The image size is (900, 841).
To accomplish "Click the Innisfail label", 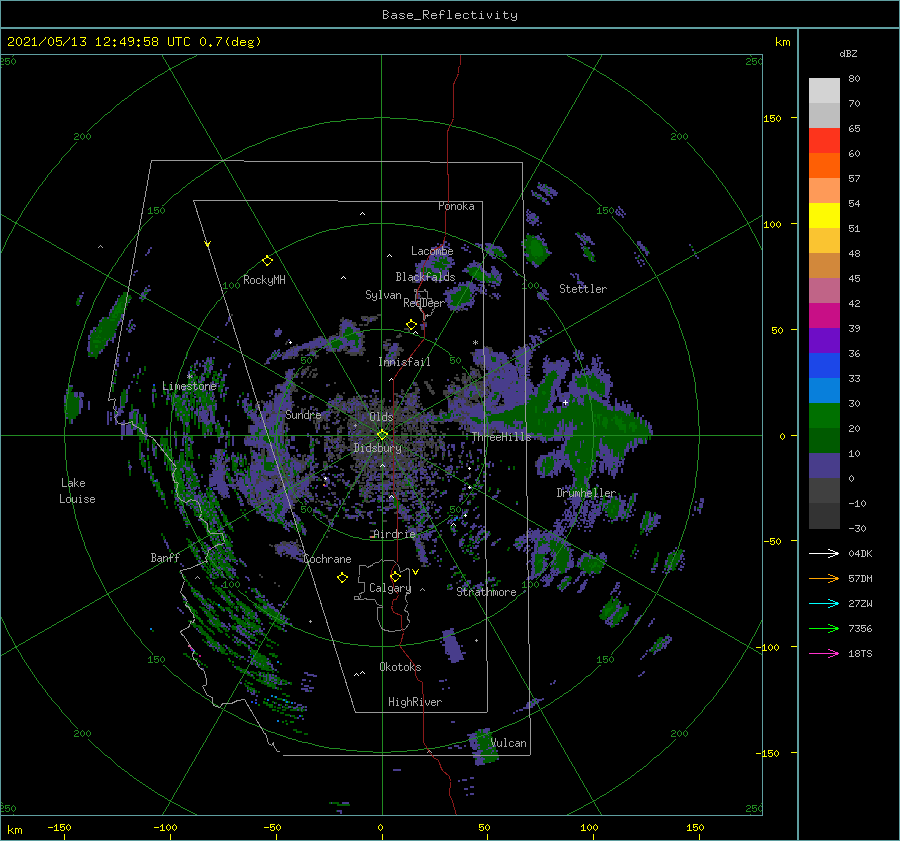I will point(404,362).
